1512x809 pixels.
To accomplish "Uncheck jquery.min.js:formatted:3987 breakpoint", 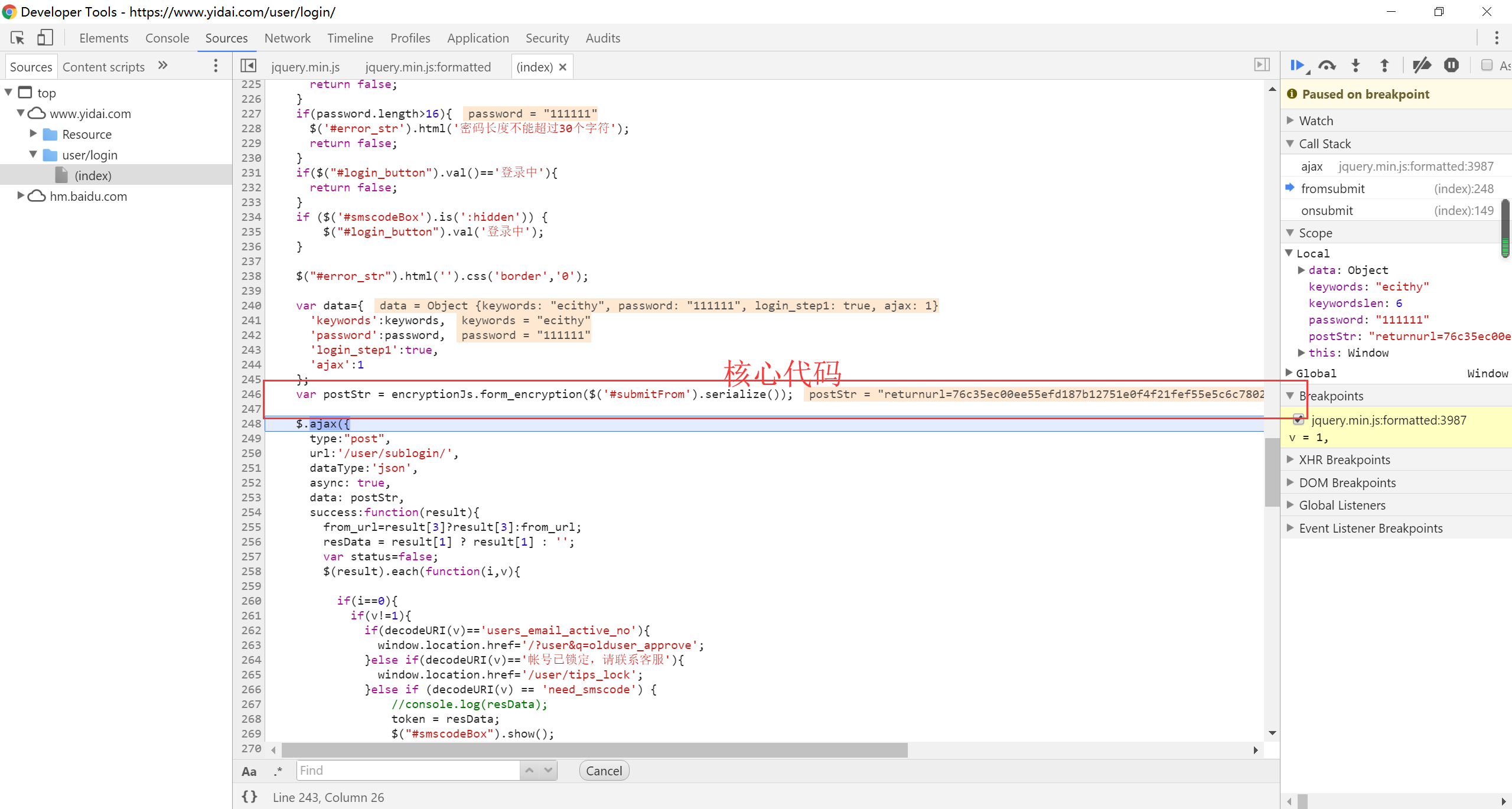I will [1298, 420].
